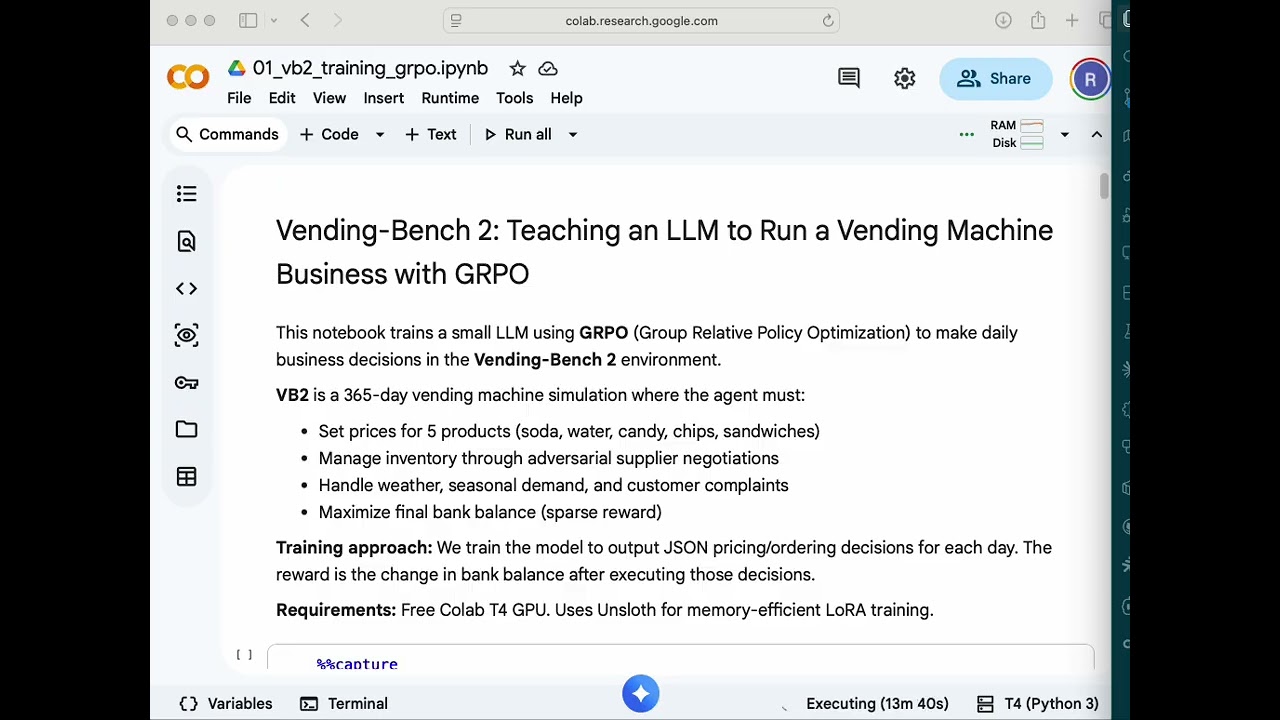Expand the runtime connection options dropdown
1280x720 pixels.
pos(1065,134)
